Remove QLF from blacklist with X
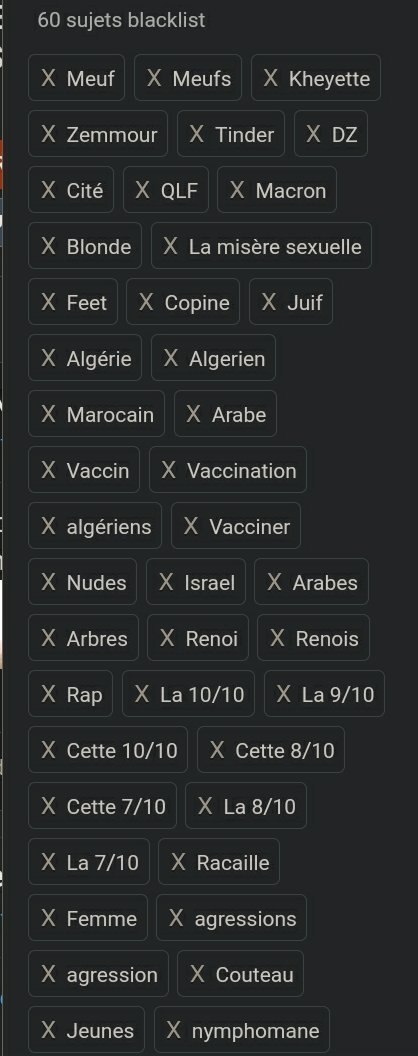This screenshot has width=418, height=1056. pos(142,190)
